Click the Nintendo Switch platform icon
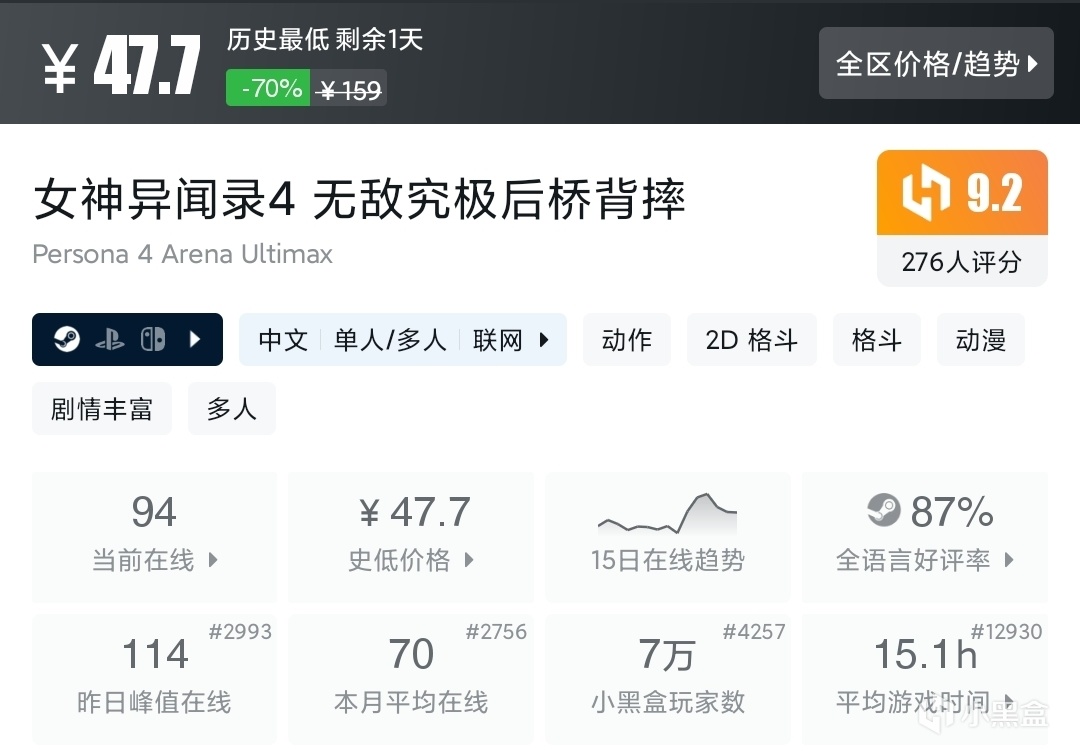The height and width of the screenshot is (753, 1080). (x=152, y=340)
